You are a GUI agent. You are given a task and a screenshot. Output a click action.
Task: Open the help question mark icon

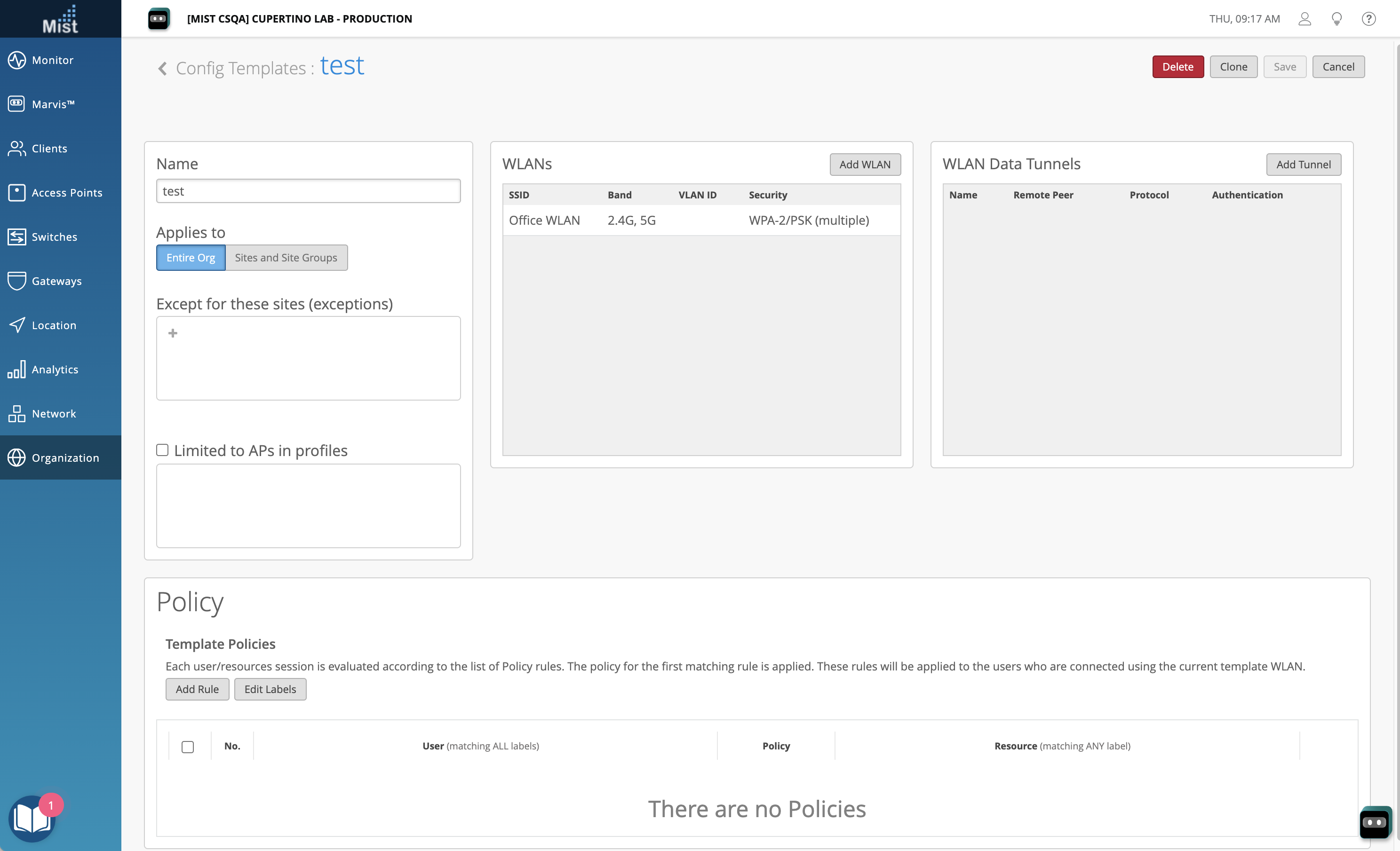tap(1368, 19)
